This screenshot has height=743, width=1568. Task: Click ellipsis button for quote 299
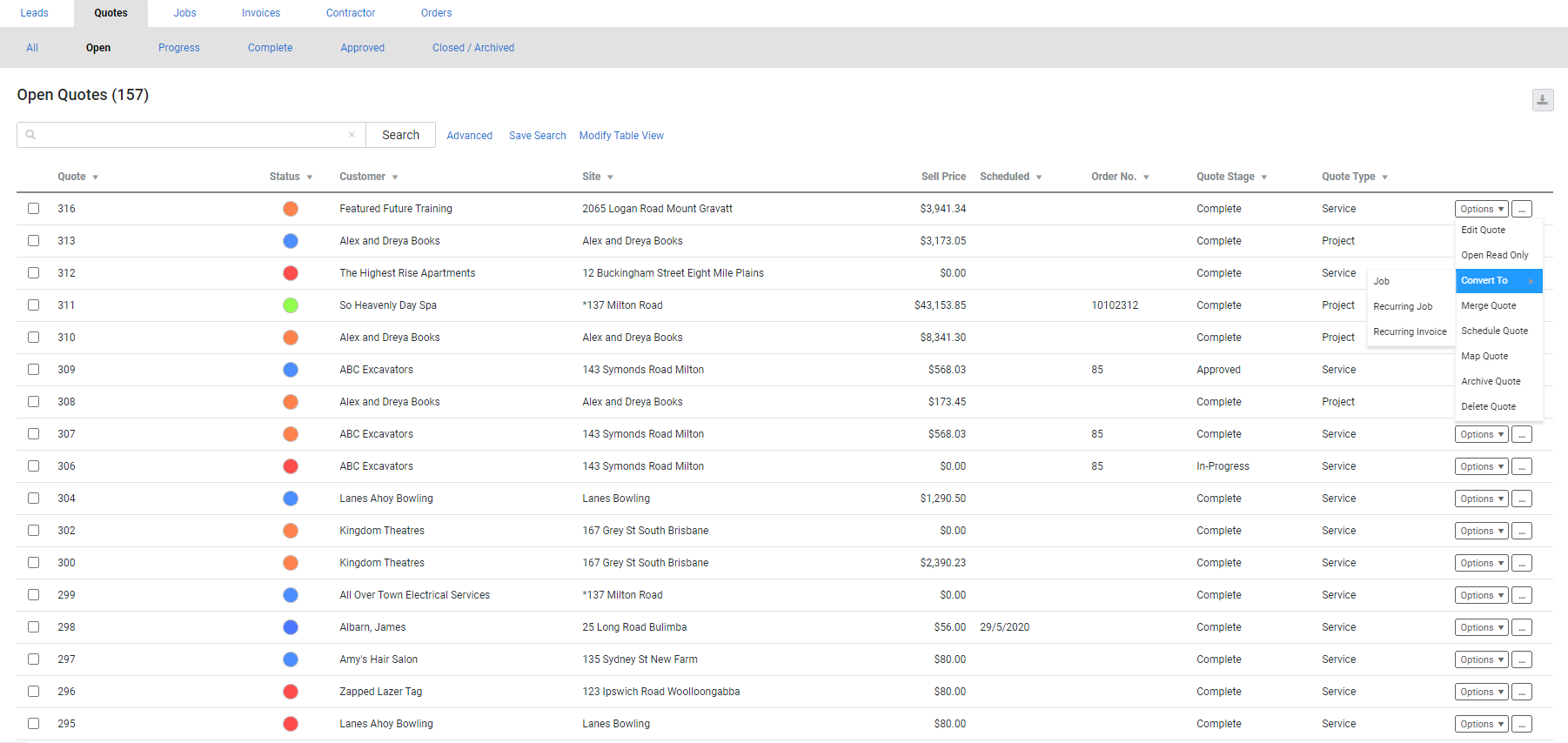[1521, 595]
